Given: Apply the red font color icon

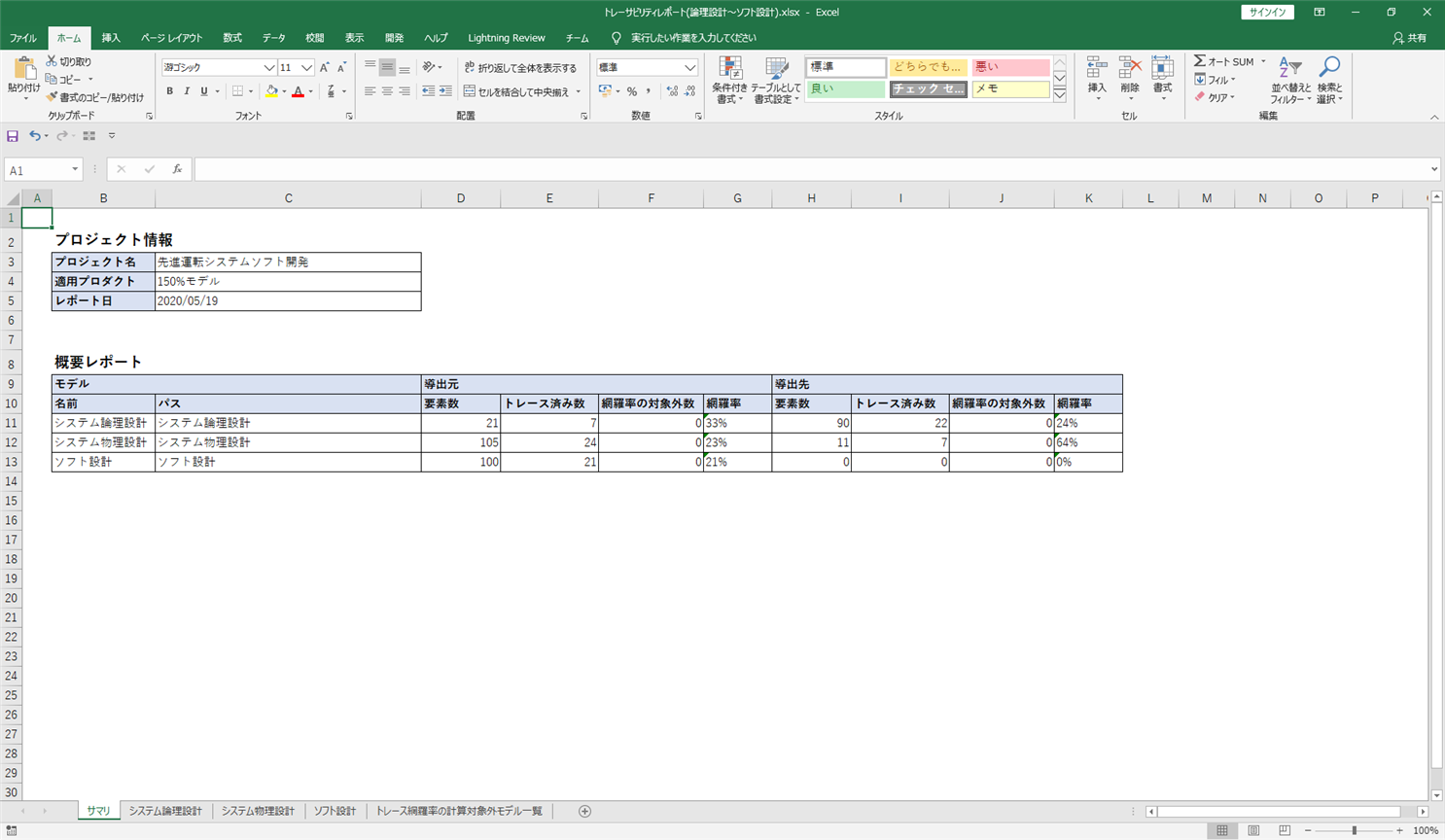Looking at the screenshot, I should coord(299,91).
